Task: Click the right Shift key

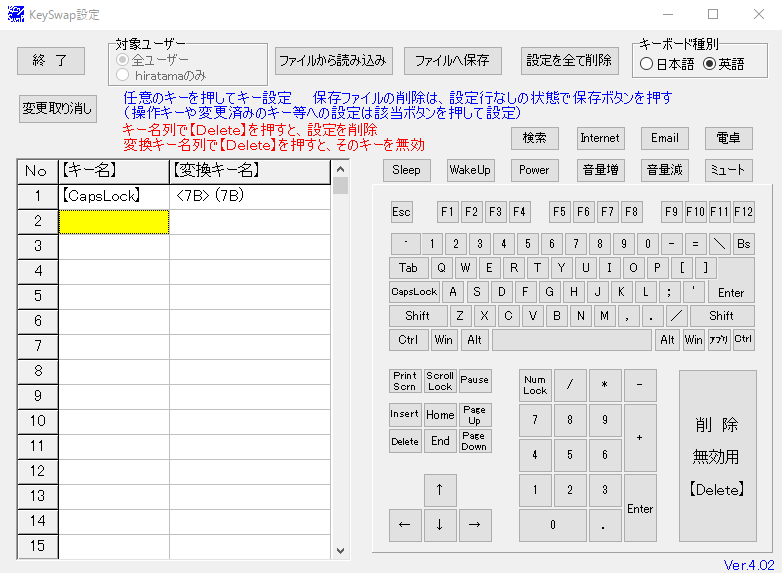Action: (721, 316)
